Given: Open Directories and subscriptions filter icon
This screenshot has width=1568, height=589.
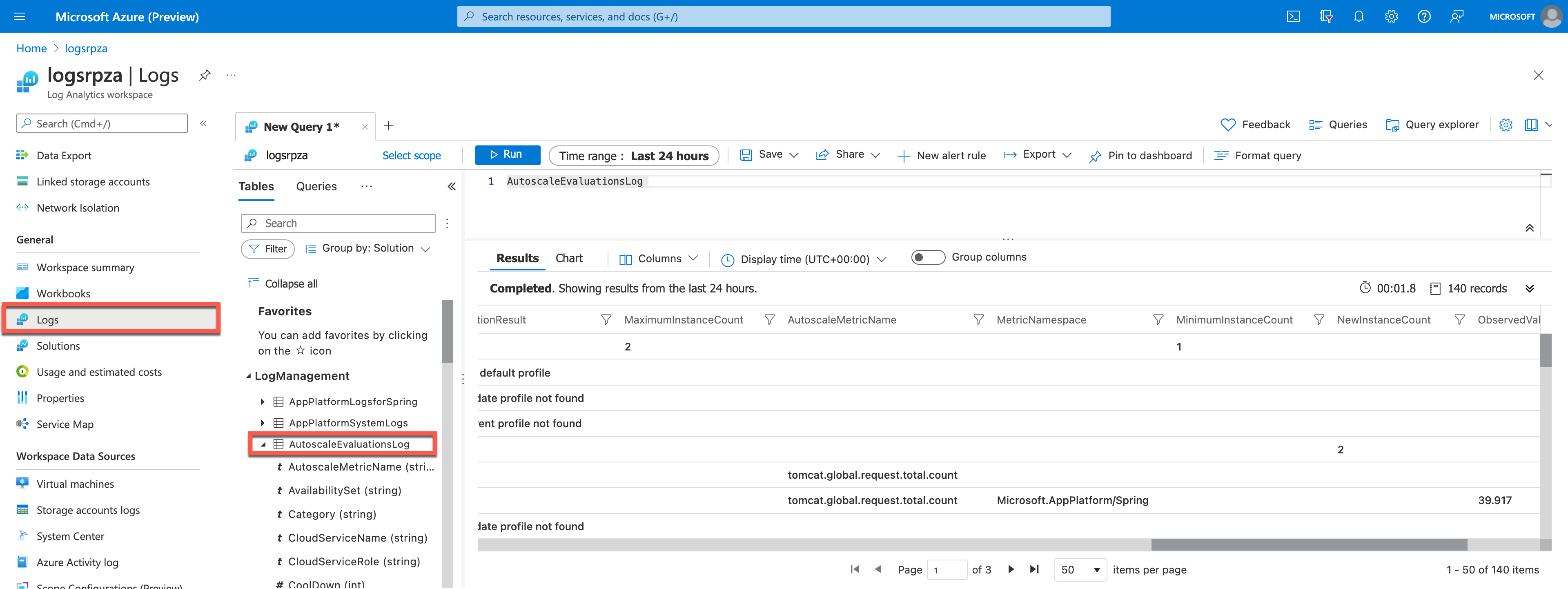Looking at the screenshot, I should click(1326, 16).
